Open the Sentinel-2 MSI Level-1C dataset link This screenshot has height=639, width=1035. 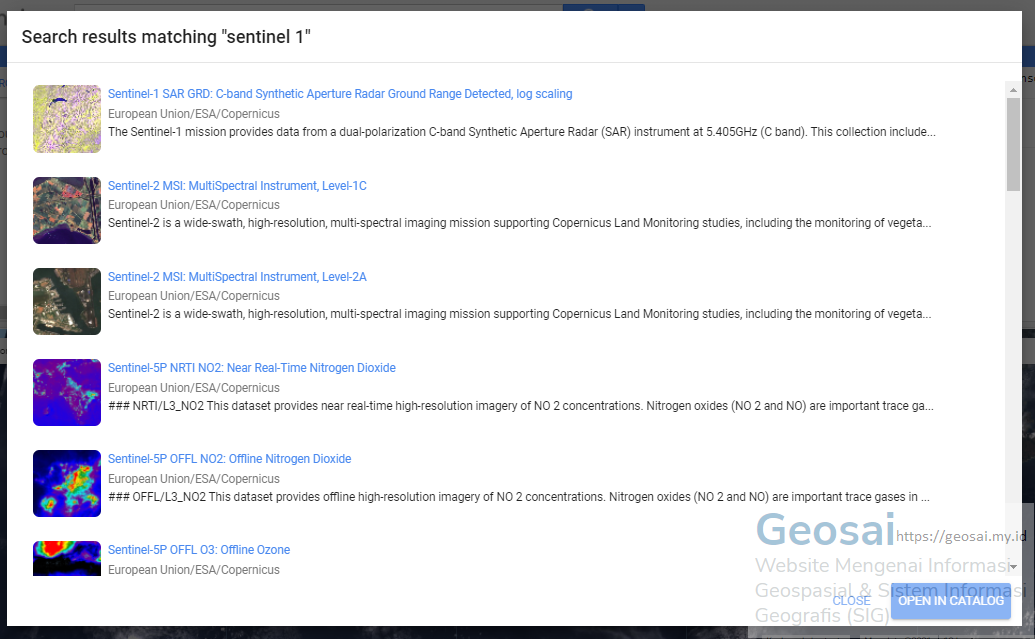click(237, 185)
